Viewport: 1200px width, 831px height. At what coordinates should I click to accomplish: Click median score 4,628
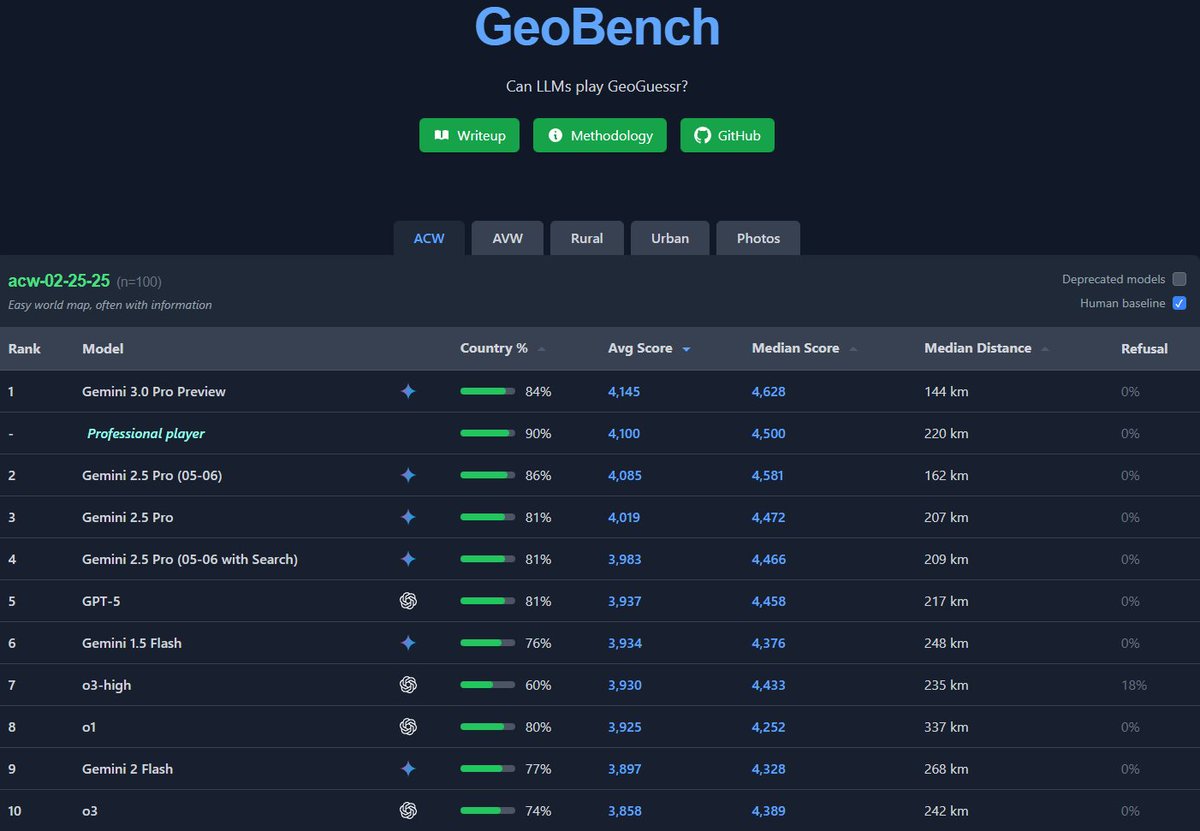pos(769,392)
